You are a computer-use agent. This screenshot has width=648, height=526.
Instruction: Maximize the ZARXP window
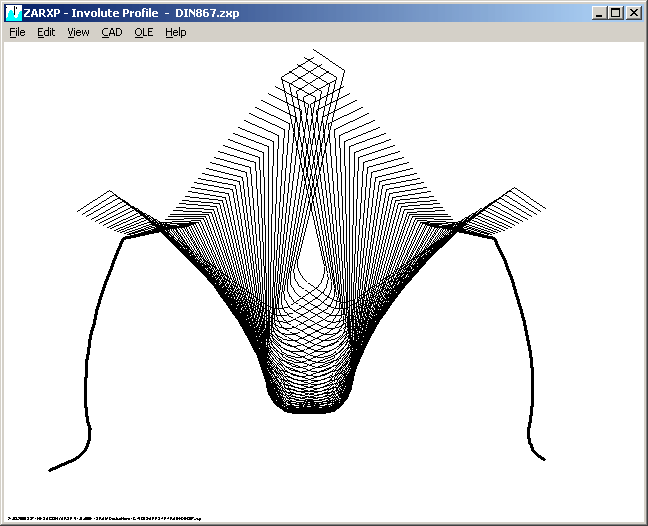[615, 13]
